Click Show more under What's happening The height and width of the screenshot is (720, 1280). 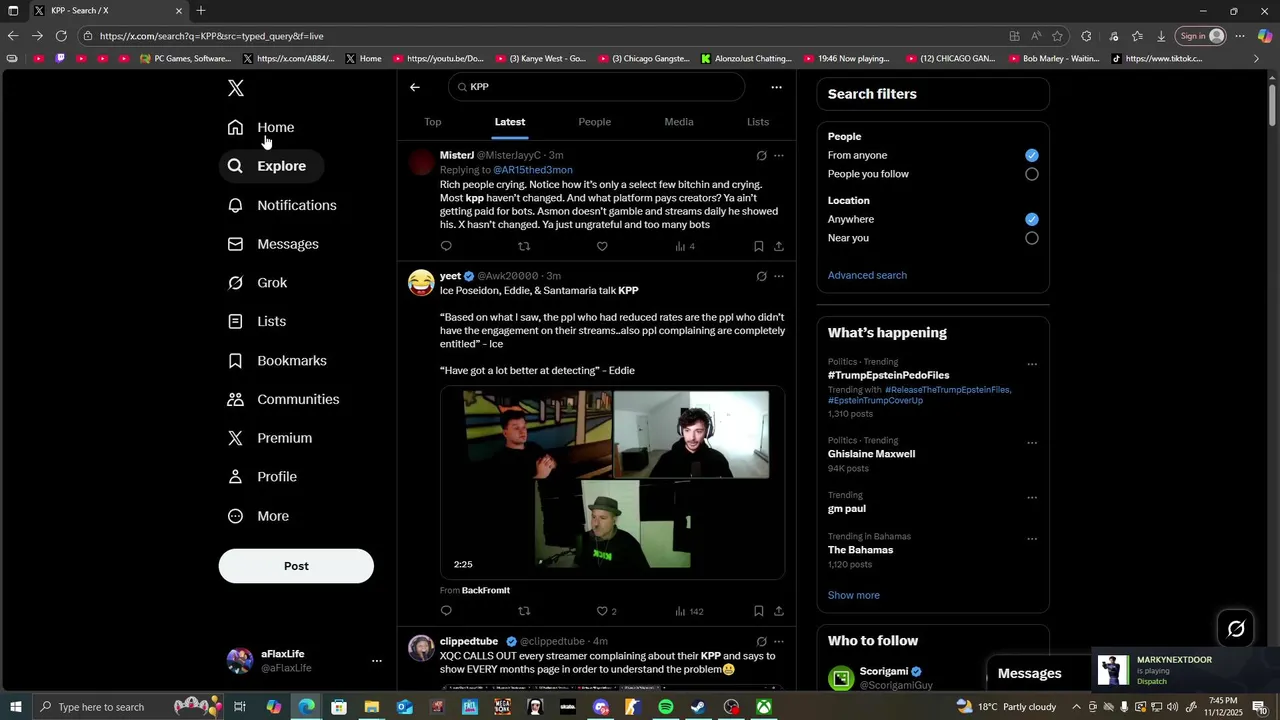[x=854, y=595]
